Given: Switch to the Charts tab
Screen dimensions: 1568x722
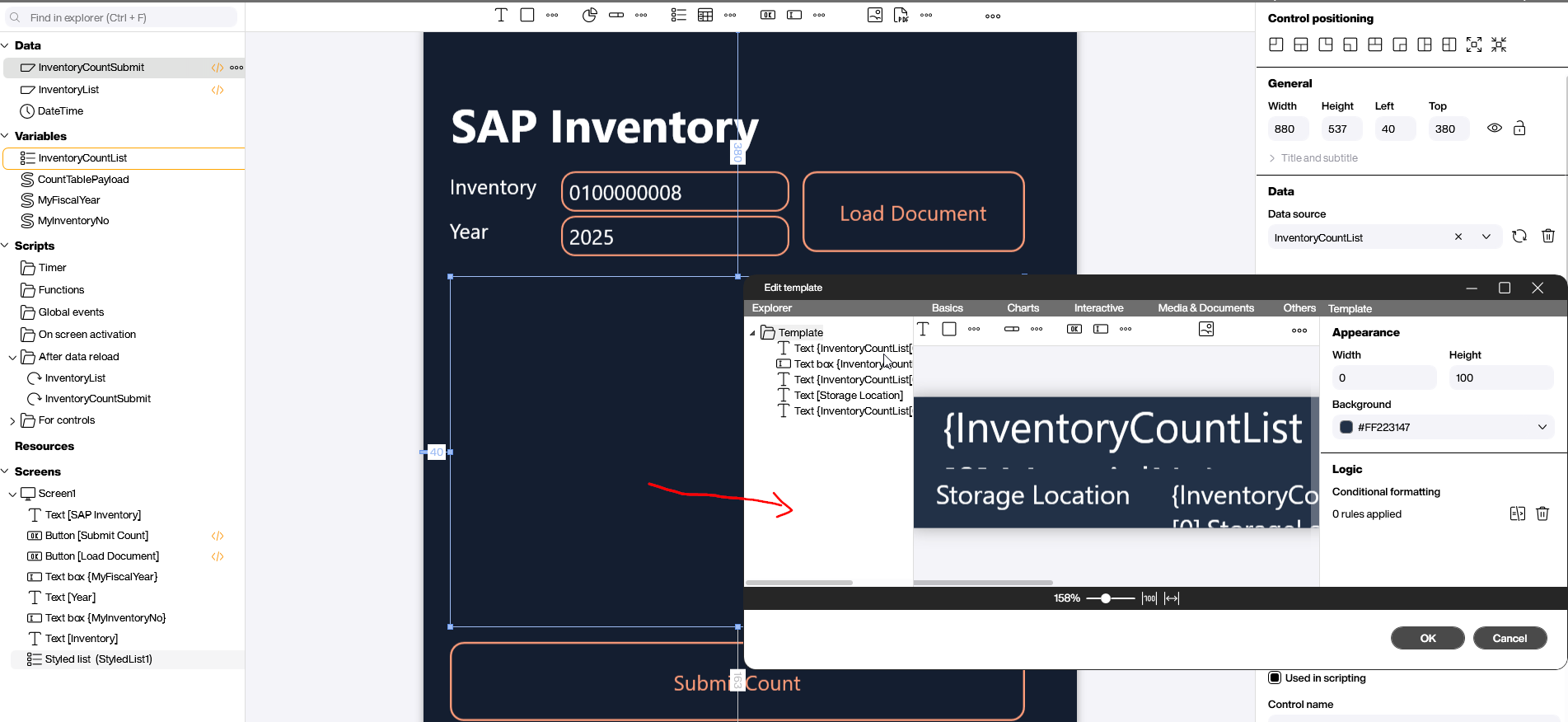Looking at the screenshot, I should pos(1023,308).
